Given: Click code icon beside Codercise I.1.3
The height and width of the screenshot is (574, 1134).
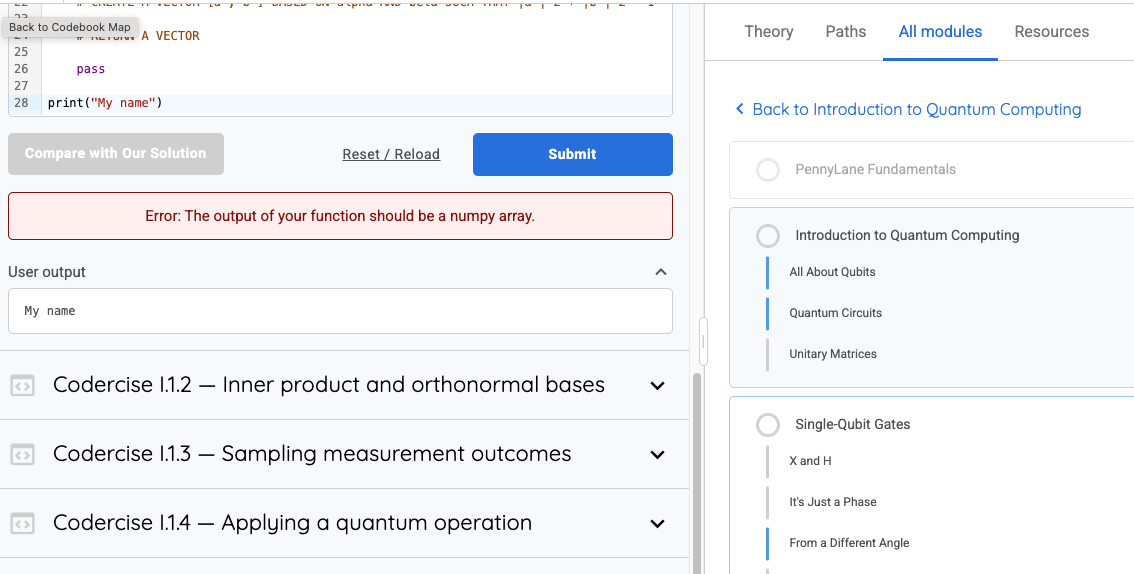Looking at the screenshot, I should (x=22, y=455).
